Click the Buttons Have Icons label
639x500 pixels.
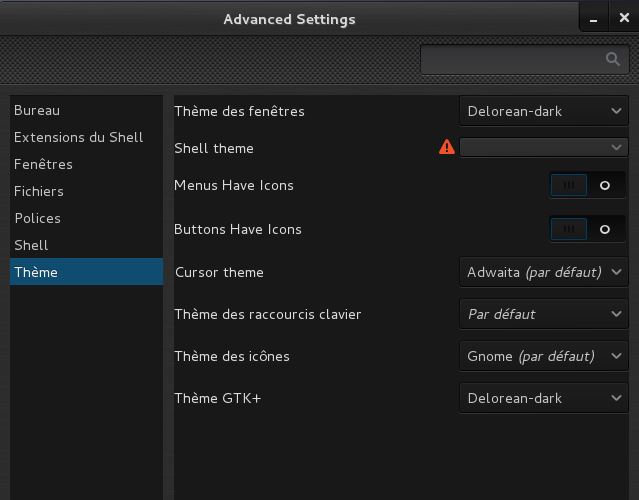pos(238,229)
